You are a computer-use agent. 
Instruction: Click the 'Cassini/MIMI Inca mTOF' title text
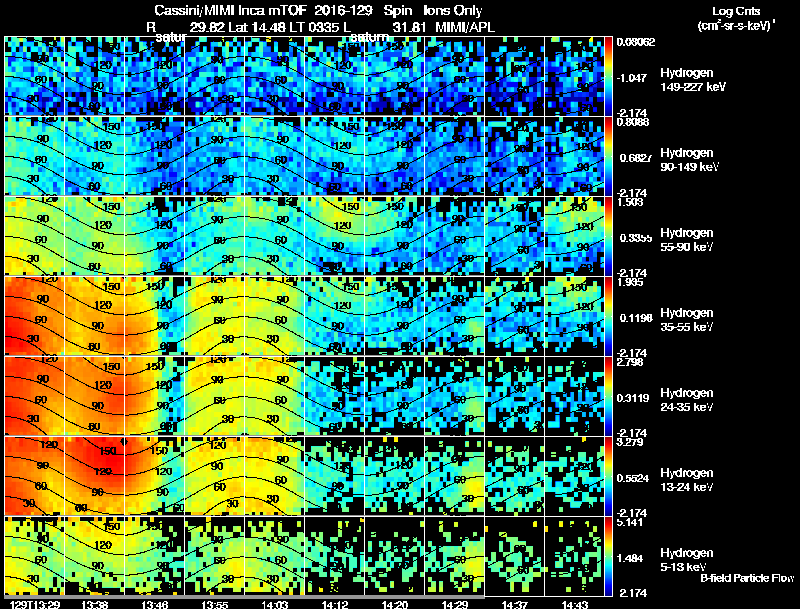(230, 11)
